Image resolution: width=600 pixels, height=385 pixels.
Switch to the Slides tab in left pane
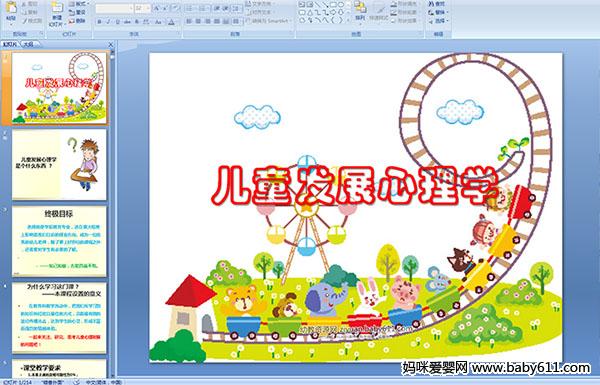[10, 44]
